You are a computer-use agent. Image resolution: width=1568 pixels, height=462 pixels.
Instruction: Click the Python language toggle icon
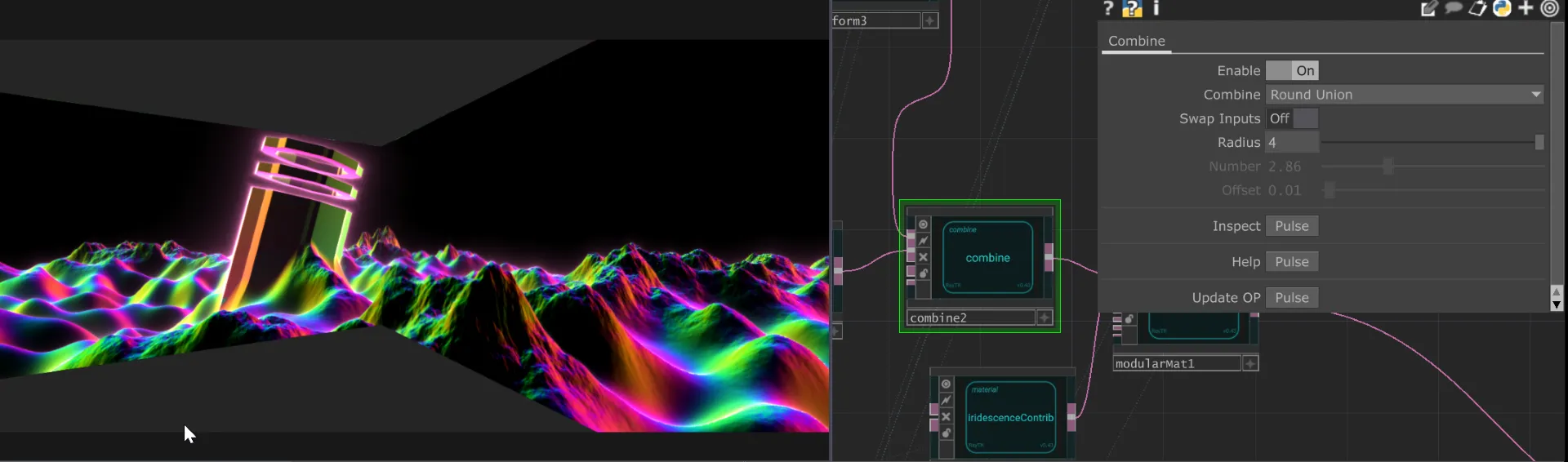point(1502,8)
